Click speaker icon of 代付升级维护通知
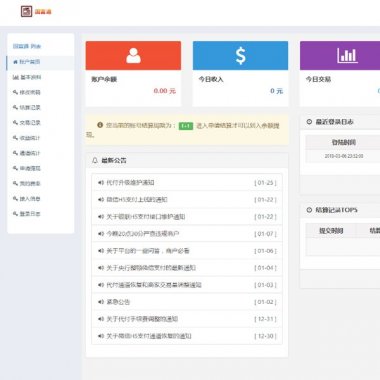 [101, 183]
